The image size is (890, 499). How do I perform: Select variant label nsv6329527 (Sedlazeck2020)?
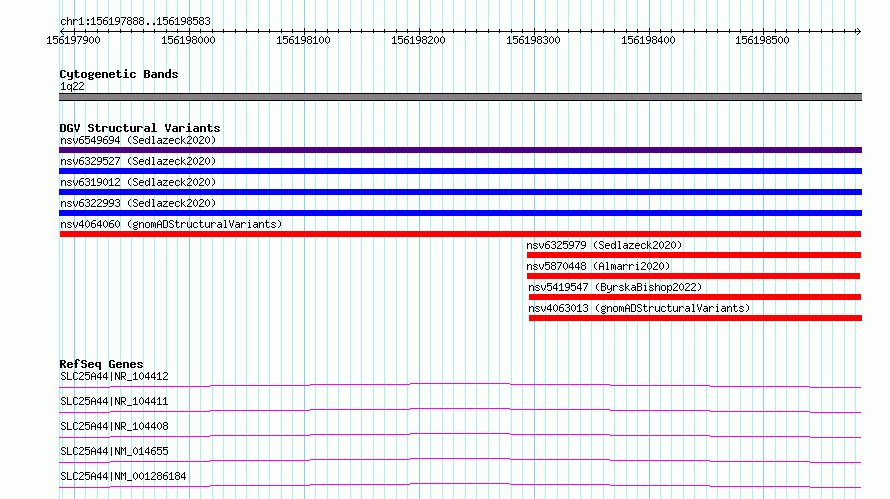(138, 161)
